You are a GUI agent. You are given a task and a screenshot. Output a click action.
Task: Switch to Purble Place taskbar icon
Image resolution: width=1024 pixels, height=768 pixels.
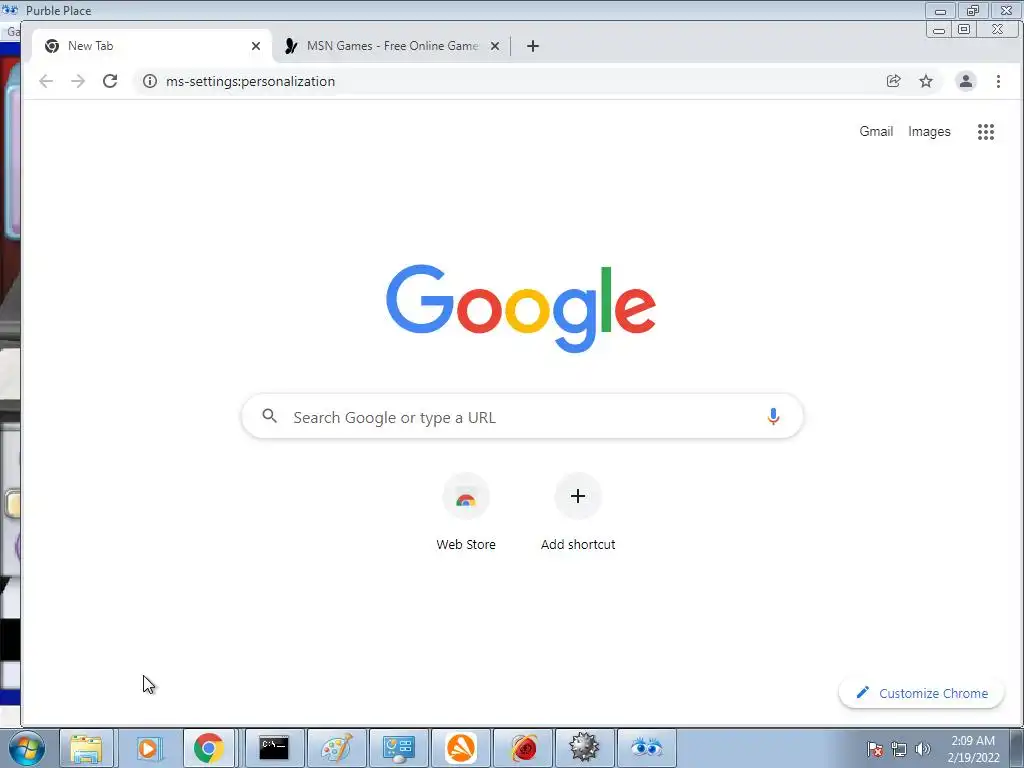pos(647,748)
